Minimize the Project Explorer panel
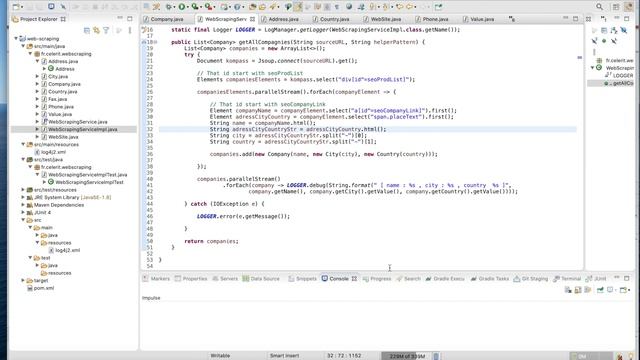 [x=120, y=18]
